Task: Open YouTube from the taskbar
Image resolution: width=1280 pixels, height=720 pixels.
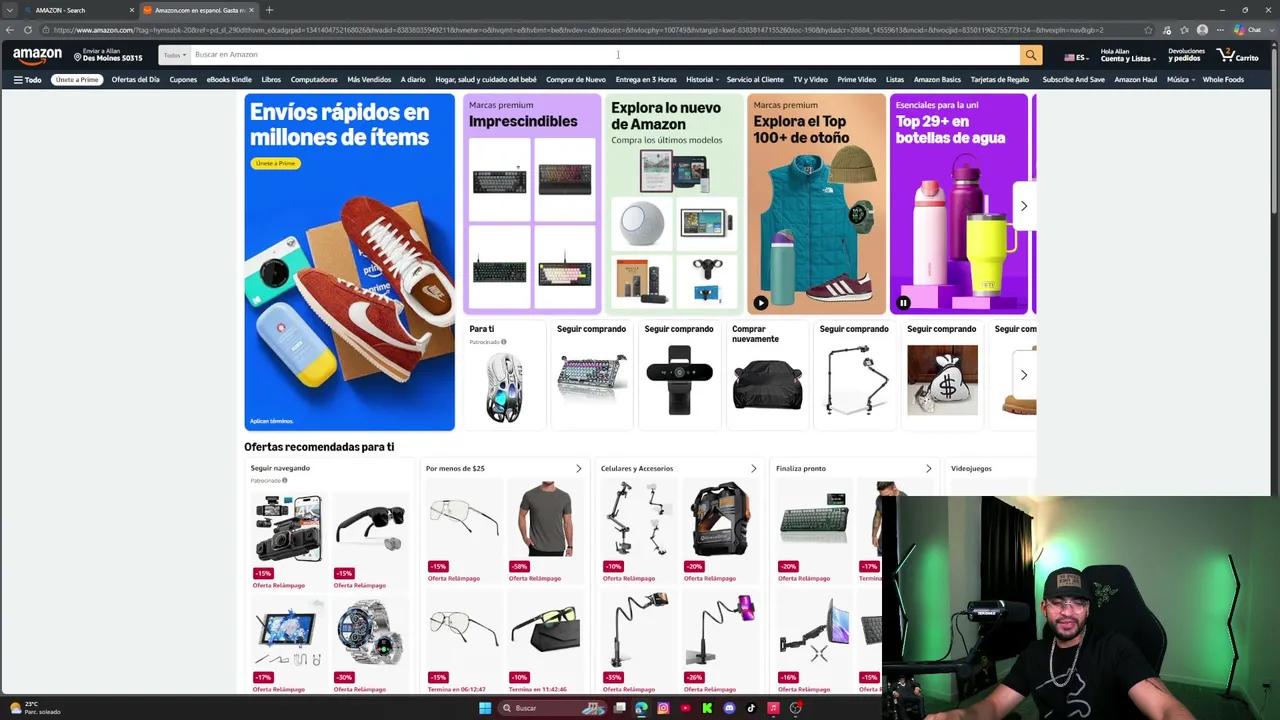Action: coord(685,708)
